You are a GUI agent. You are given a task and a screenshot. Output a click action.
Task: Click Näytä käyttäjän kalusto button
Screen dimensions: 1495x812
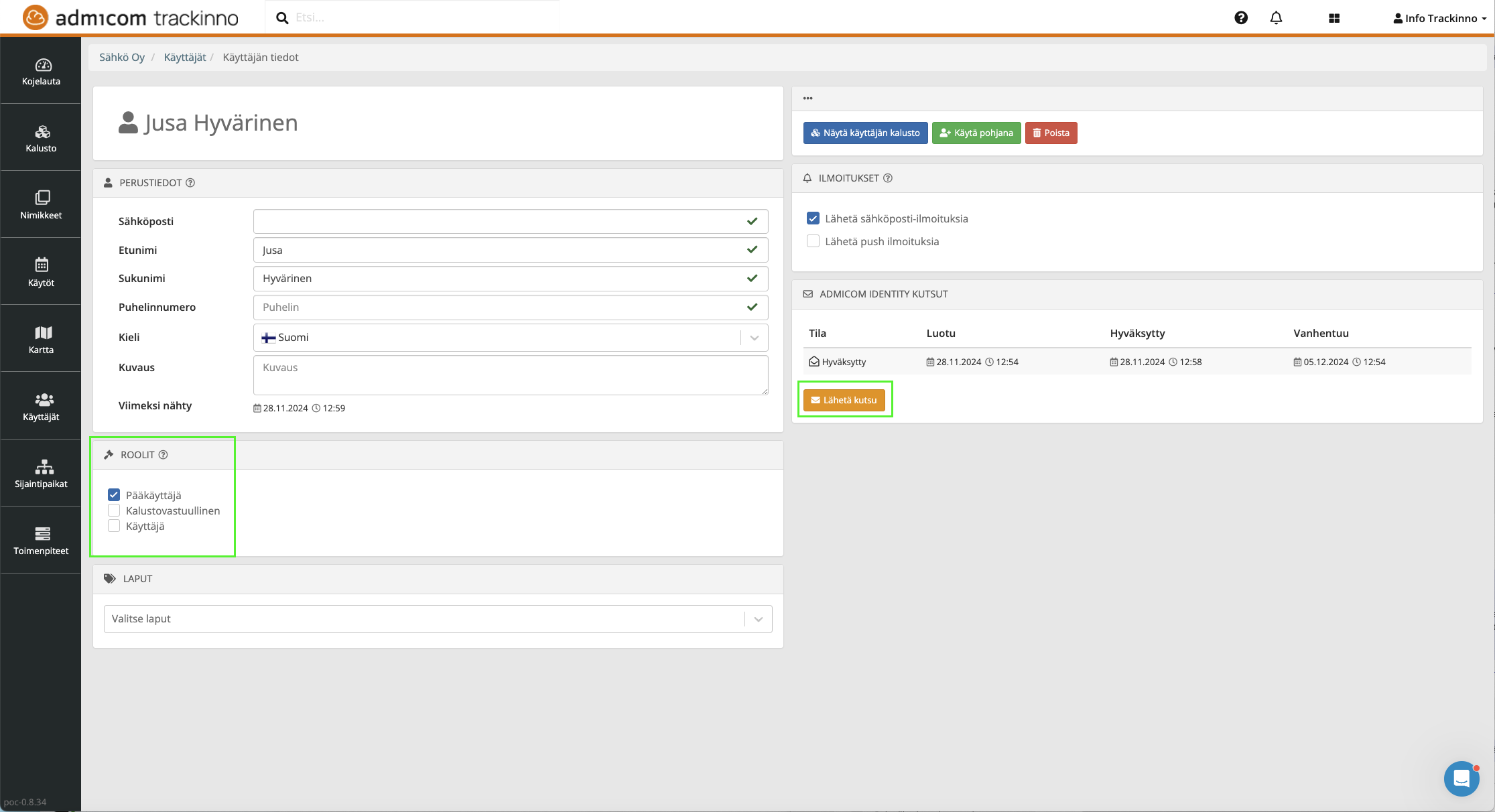[x=865, y=133]
